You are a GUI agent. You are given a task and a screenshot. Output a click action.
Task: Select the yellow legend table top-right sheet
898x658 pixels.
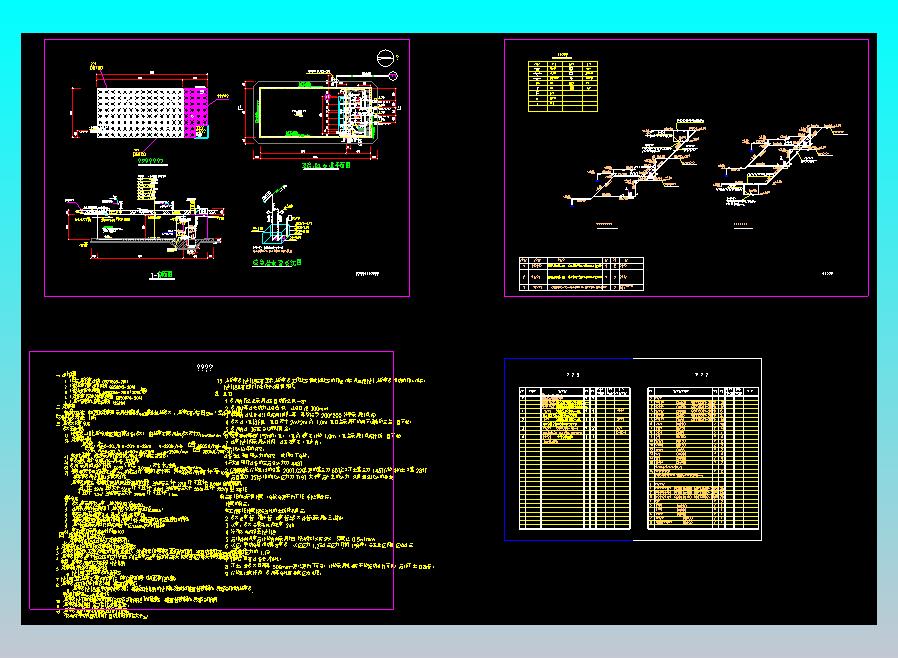coord(562,86)
